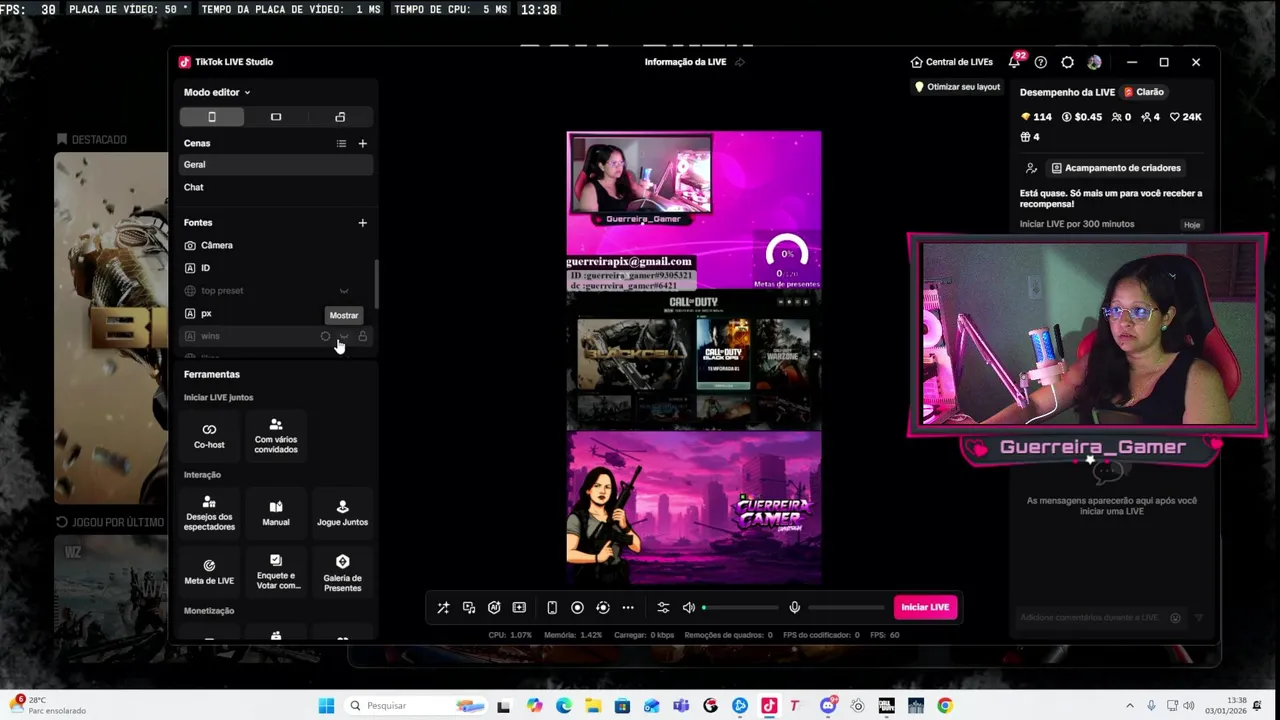Click the share arrow beside Informação da LIVE
Screen dimensions: 1280x720
click(739, 62)
